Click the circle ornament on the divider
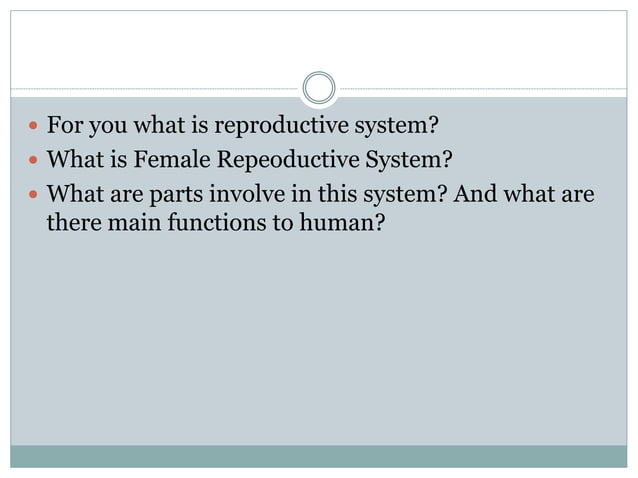The height and width of the screenshot is (478, 638). click(319, 87)
